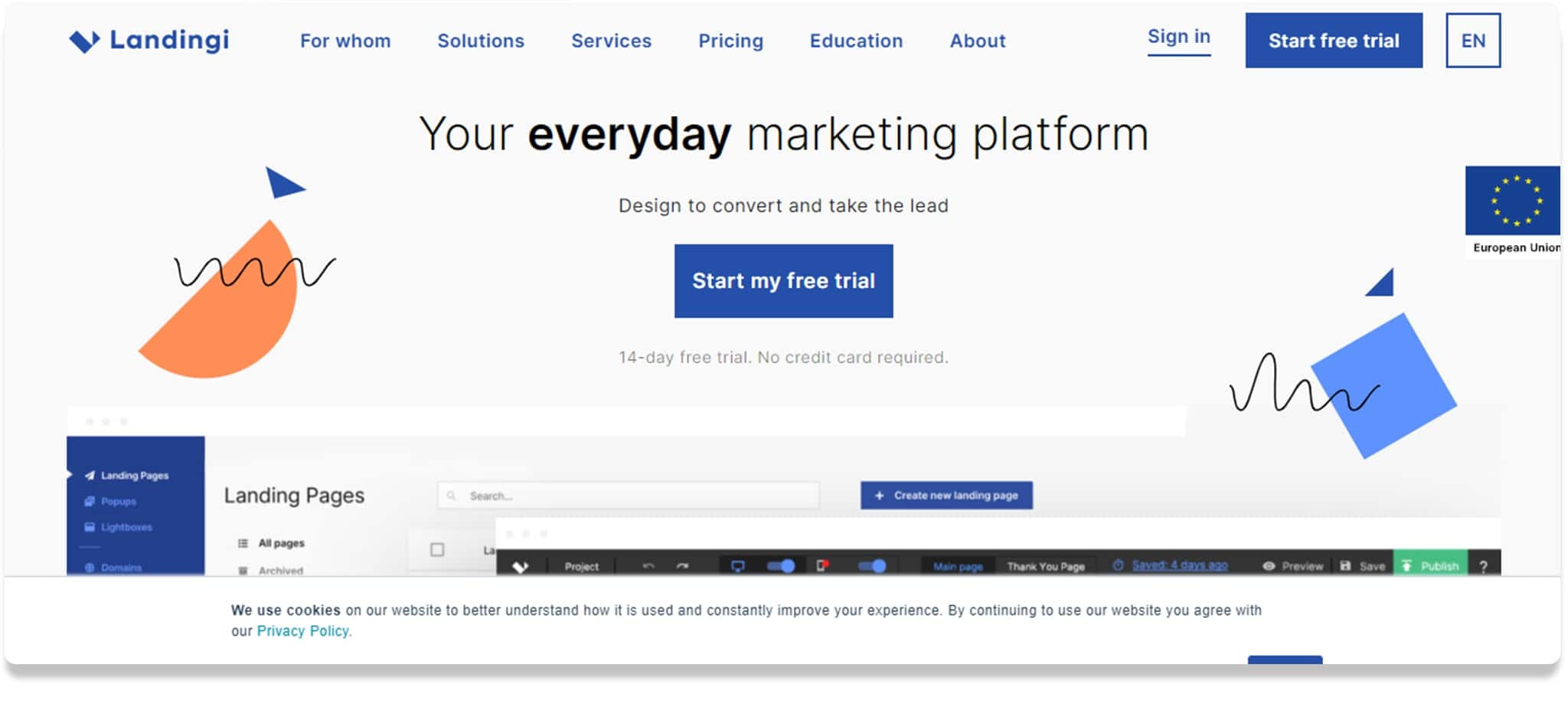Select the Archived filter
Screen dimensions: 1568x717
pos(271,571)
